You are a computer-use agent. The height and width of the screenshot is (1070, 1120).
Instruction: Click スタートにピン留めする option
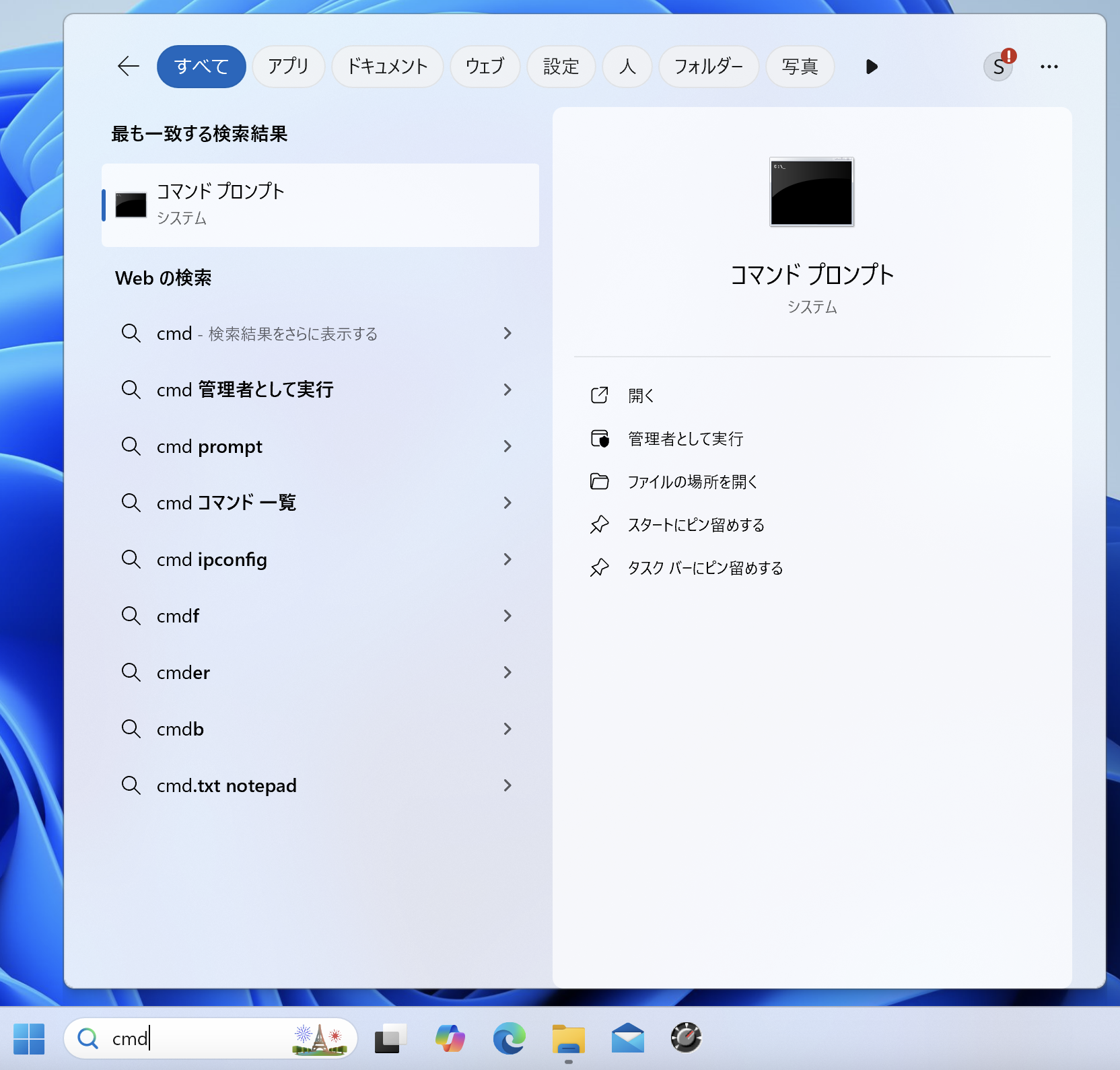(x=696, y=525)
